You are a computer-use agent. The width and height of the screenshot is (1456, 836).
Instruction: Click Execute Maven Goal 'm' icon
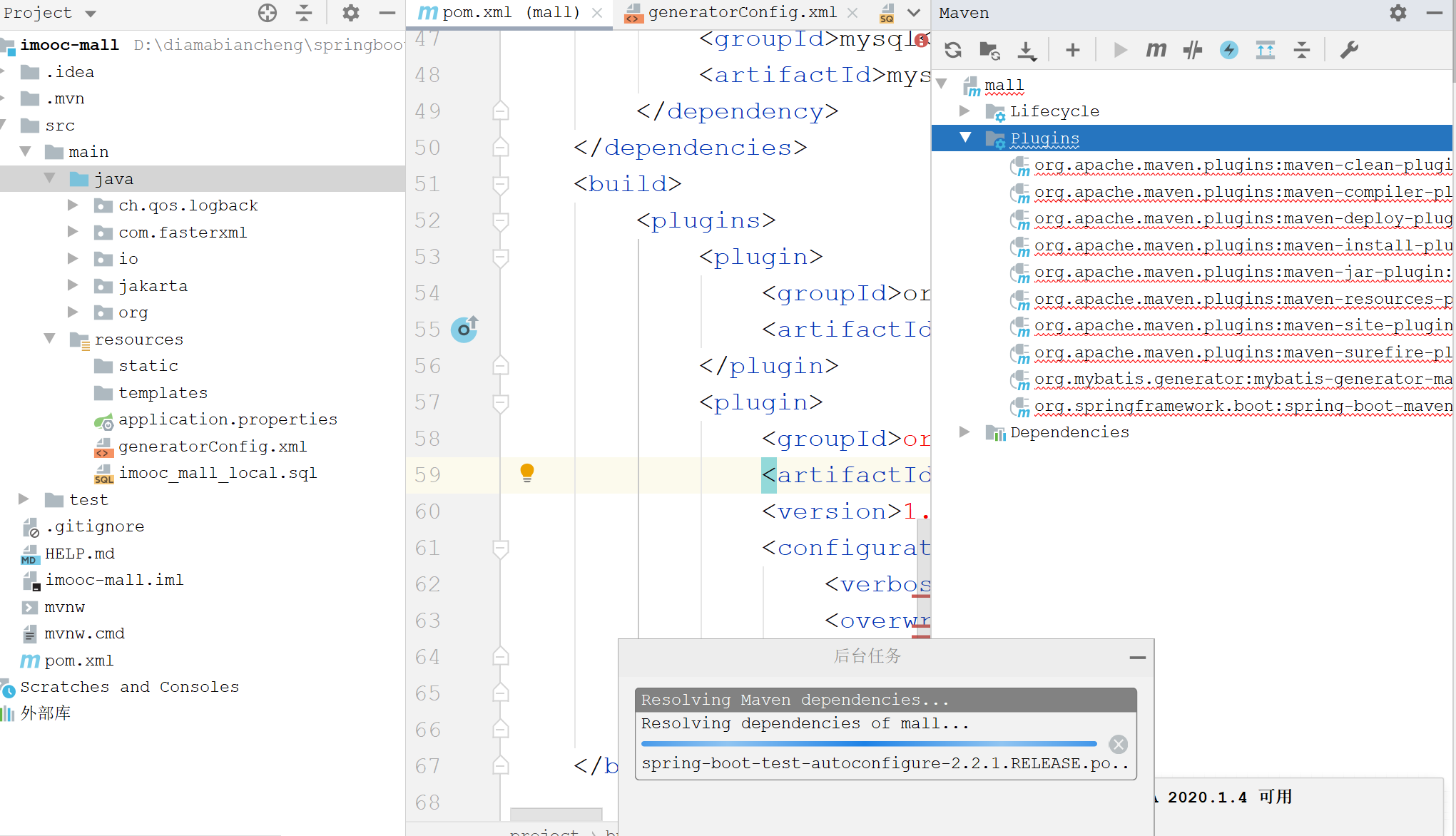(x=1156, y=50)
